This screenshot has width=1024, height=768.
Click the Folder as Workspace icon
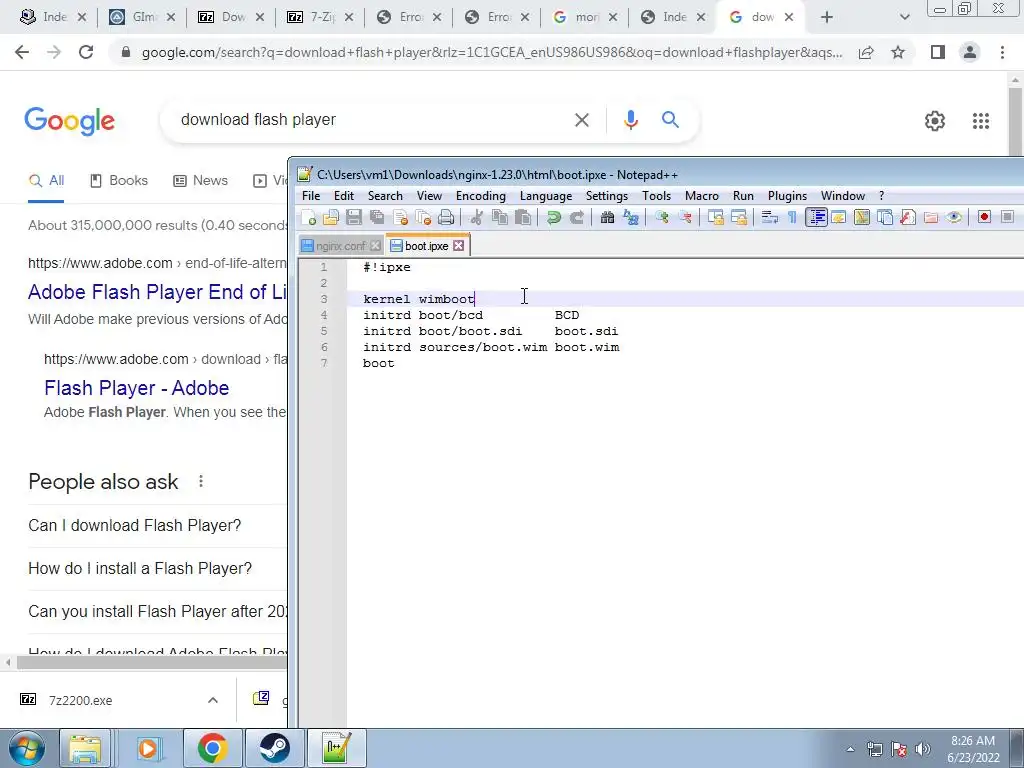point(931,217)
